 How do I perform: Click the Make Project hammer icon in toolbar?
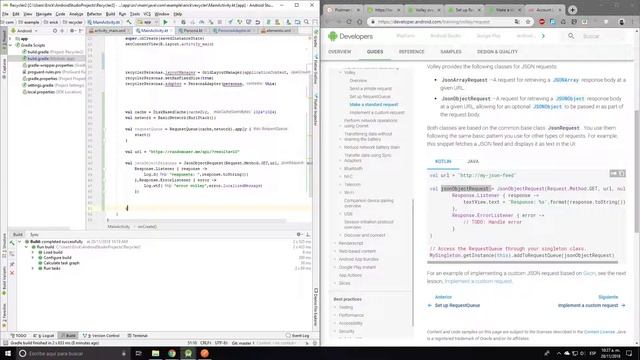point(129,22)
